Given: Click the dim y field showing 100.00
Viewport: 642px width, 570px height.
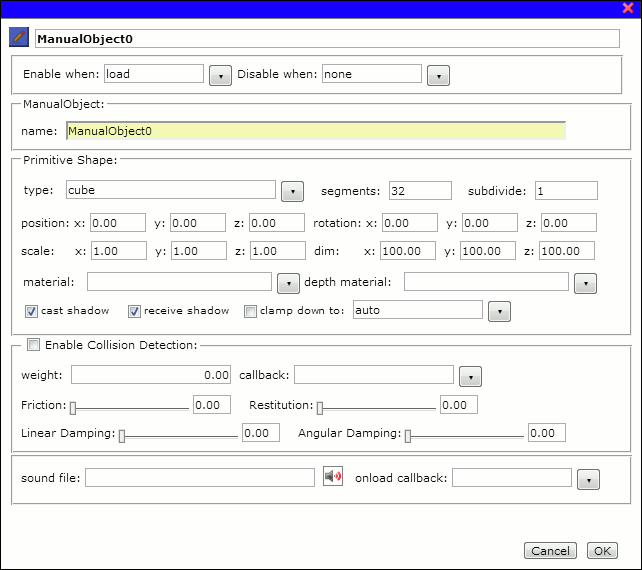Looking at the screenshot, I should (488, 251).
